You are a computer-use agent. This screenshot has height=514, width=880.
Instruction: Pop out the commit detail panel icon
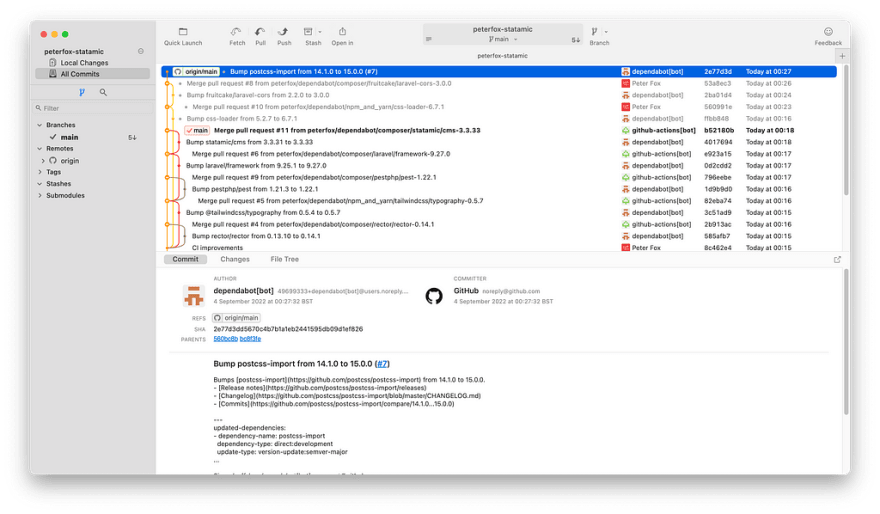pos(837,259)
